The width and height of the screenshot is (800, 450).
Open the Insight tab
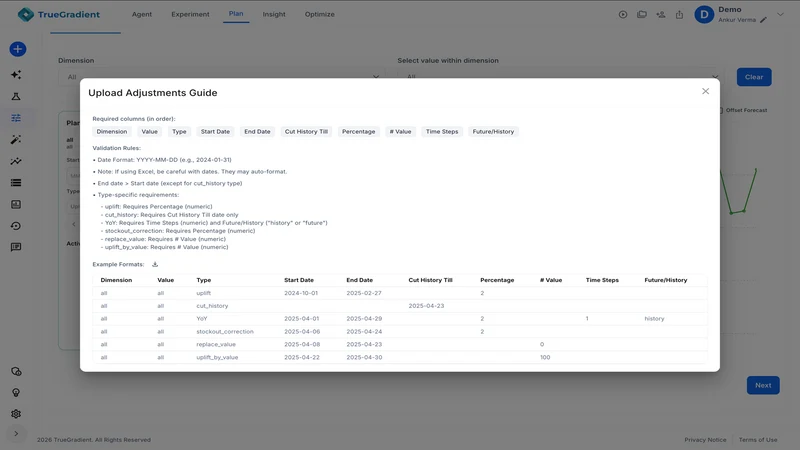[x=274, y=14]
